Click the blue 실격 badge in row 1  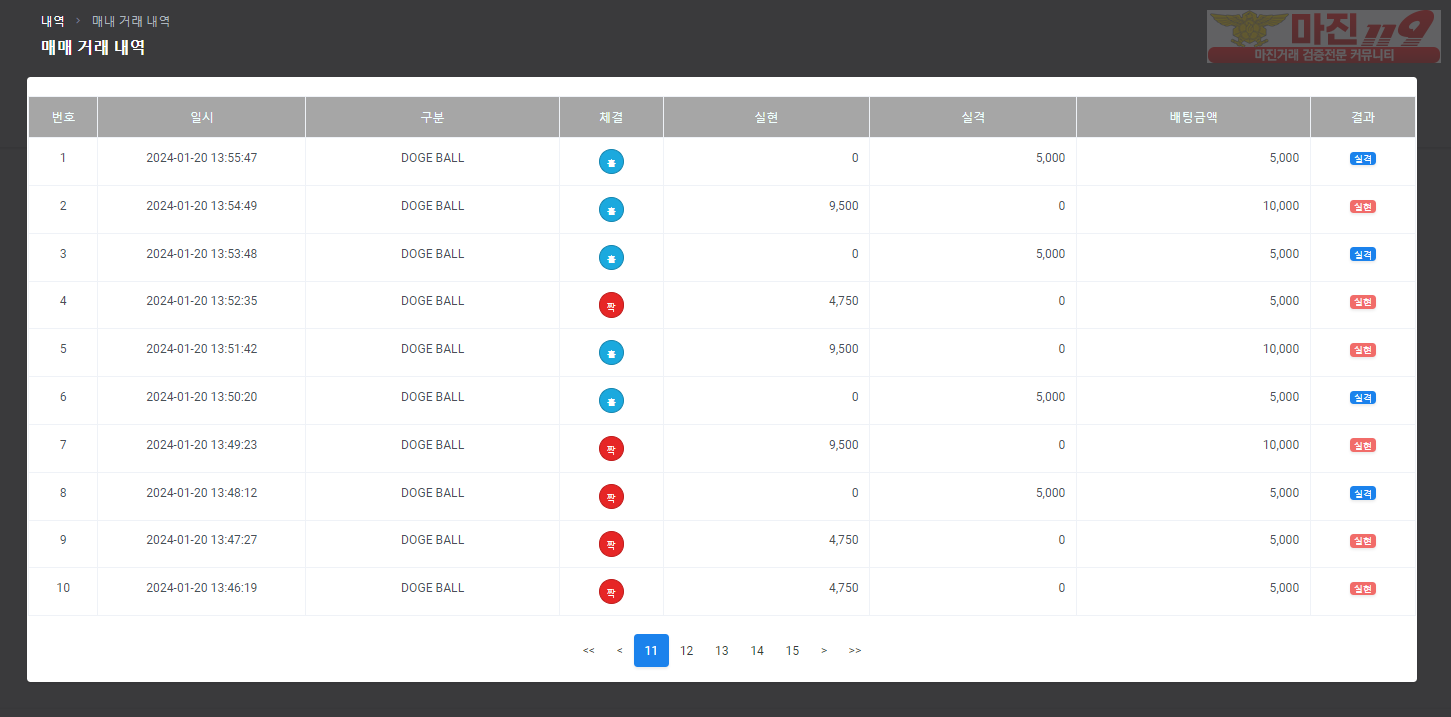pos(1363,158)
